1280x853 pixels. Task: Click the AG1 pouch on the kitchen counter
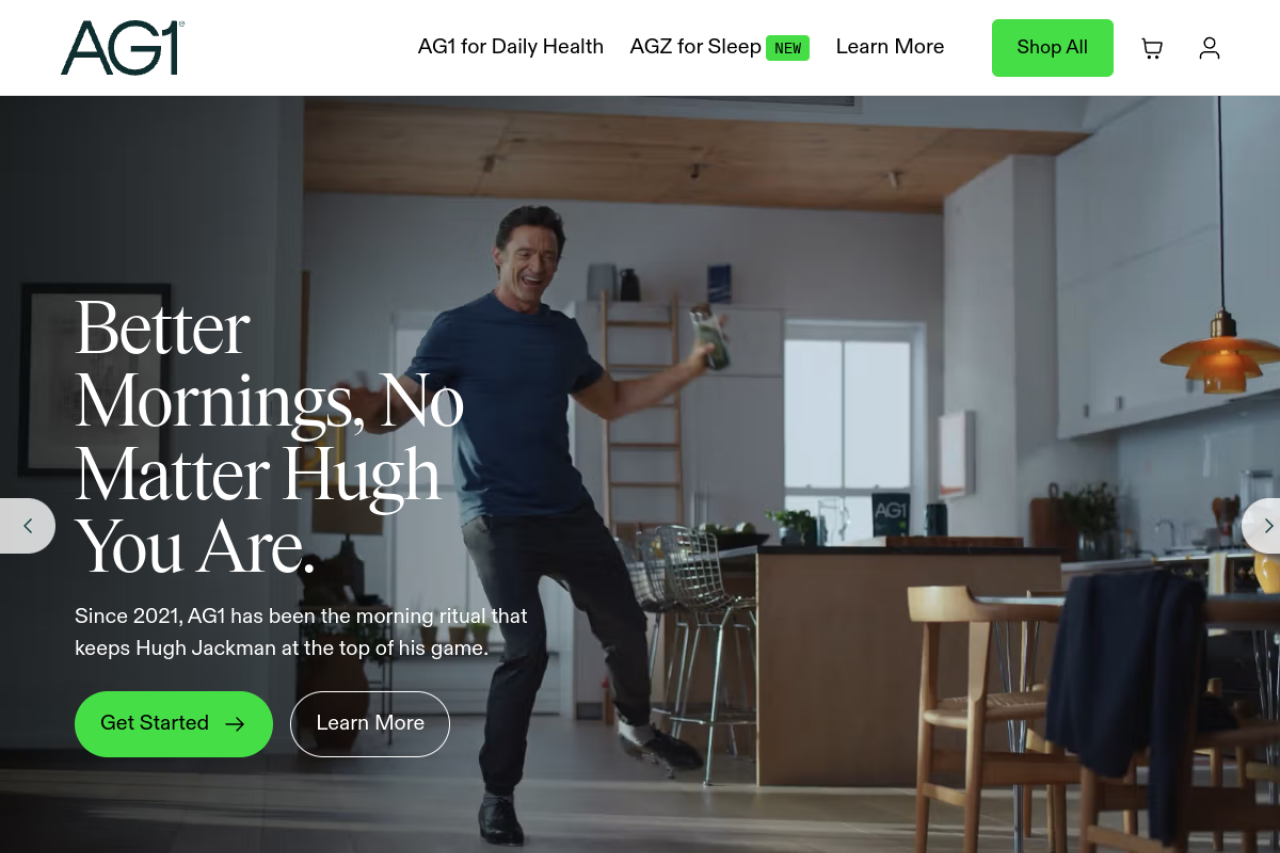891,513
